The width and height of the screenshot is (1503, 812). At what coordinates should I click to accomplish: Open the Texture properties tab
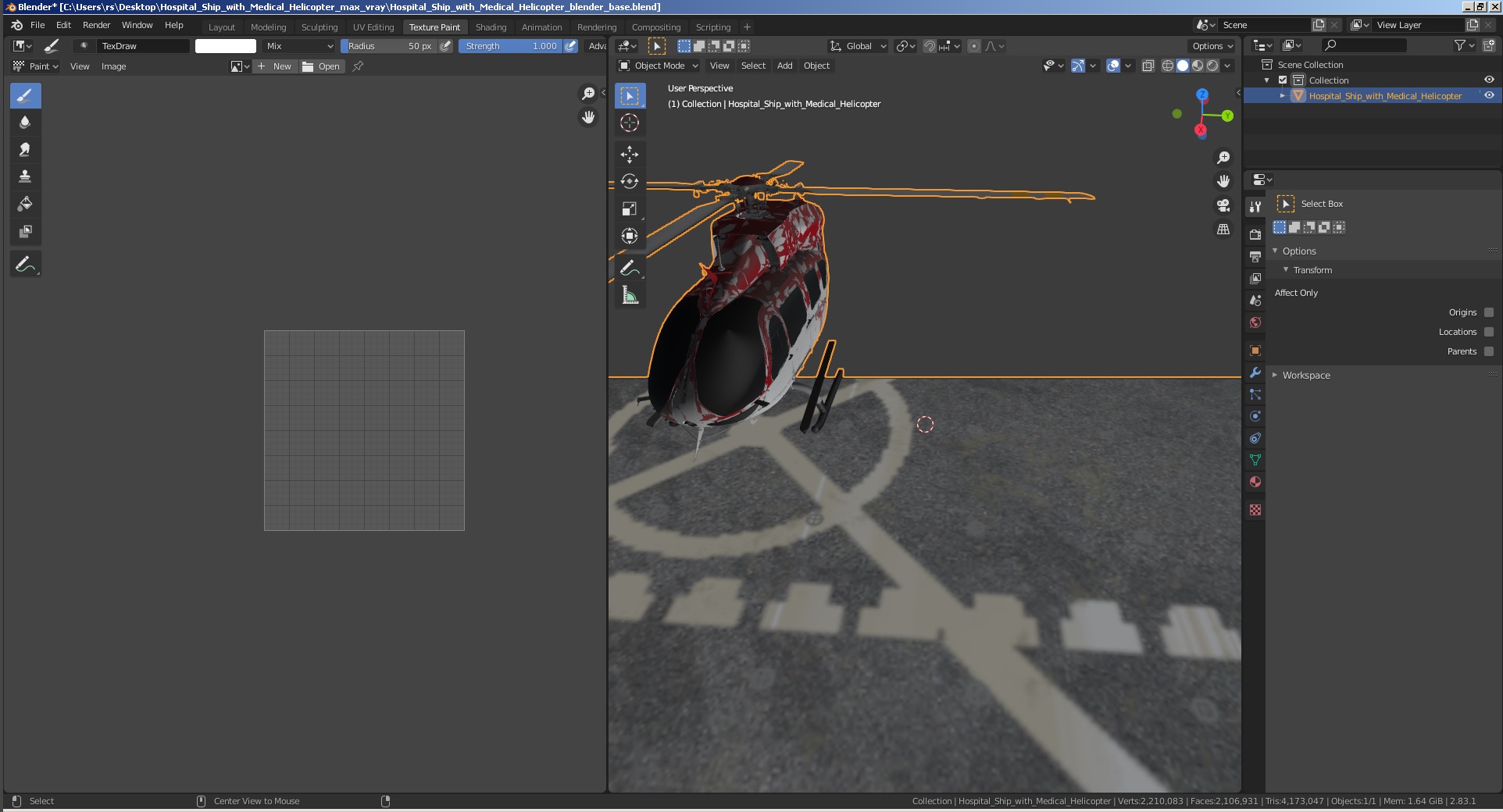point(1255,510)
